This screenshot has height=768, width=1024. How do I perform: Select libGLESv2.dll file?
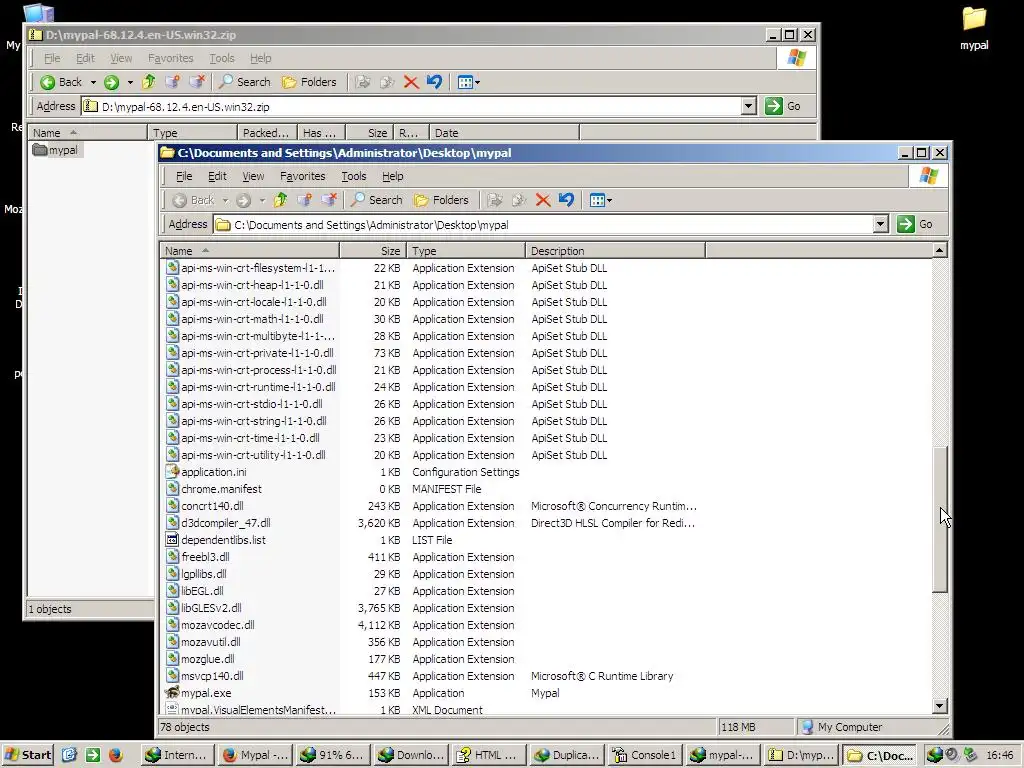click(204, 608)
